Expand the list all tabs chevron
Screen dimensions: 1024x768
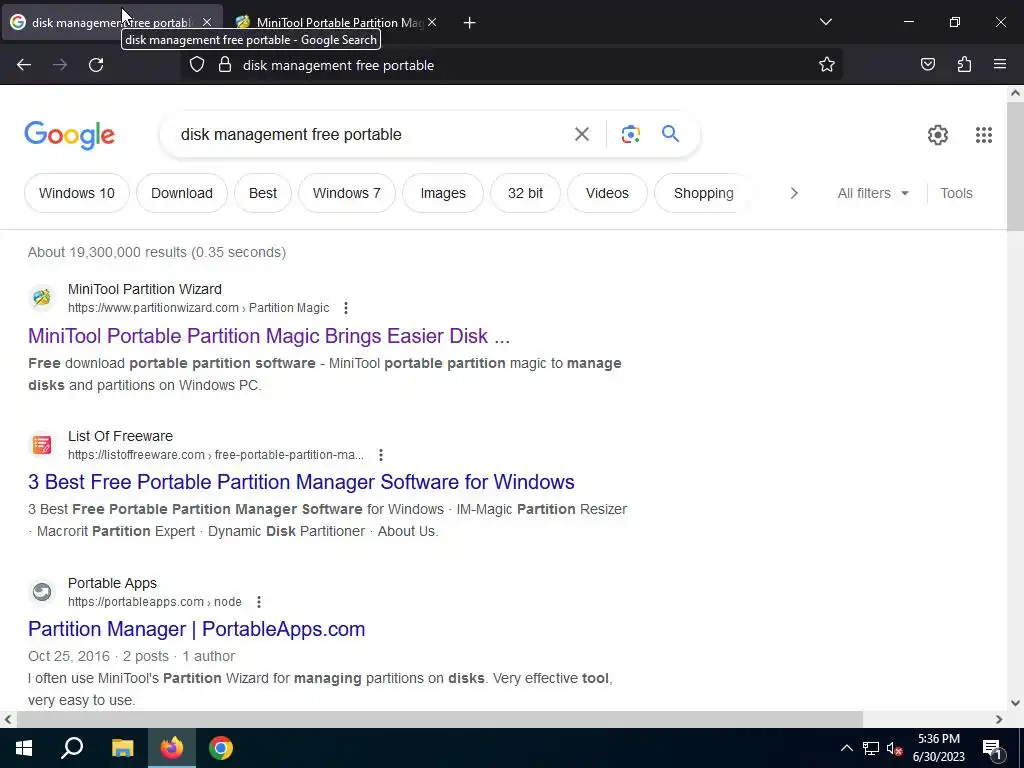click(x=825, y=22)
